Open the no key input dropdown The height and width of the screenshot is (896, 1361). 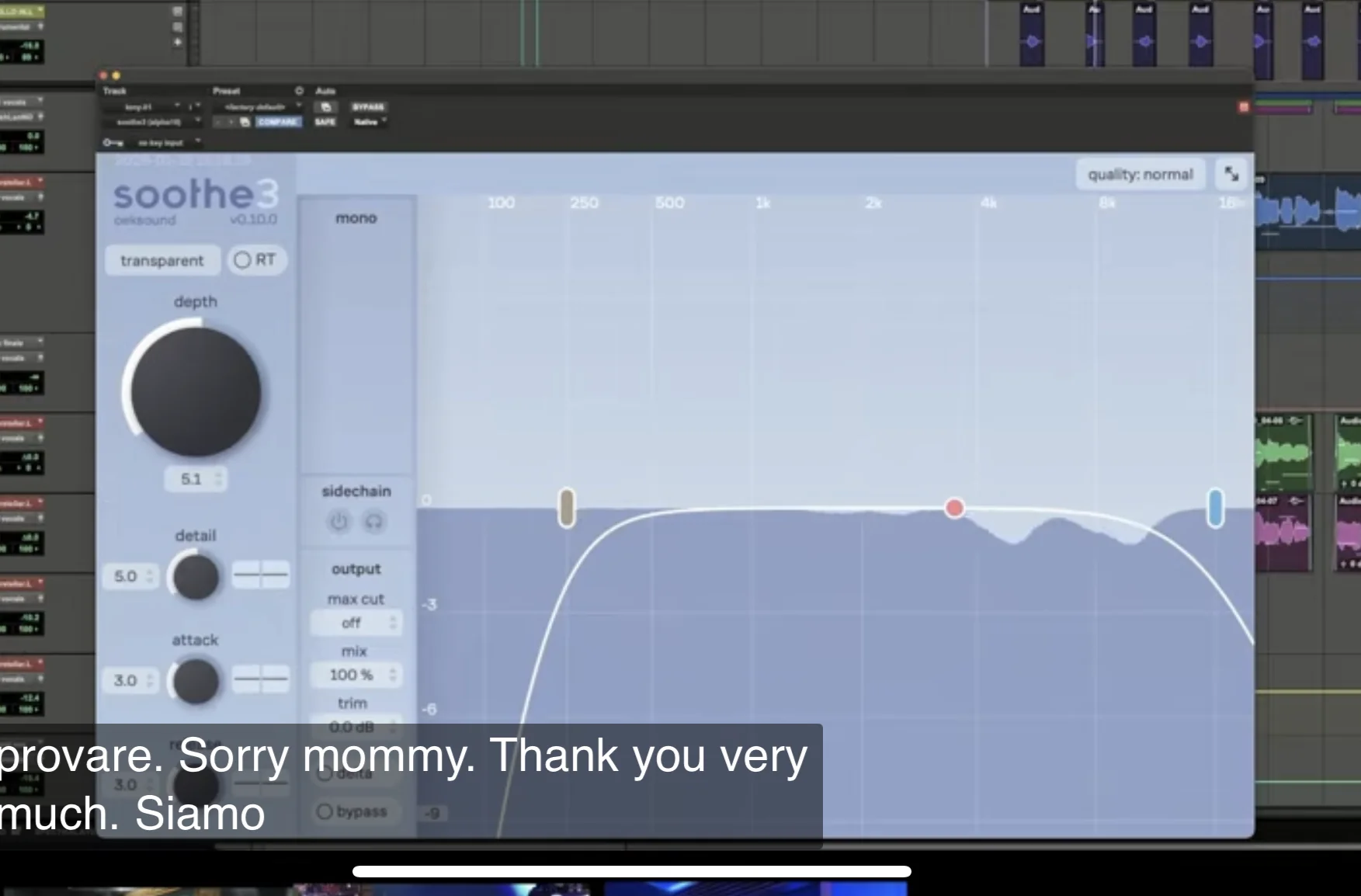pos(165,143)
